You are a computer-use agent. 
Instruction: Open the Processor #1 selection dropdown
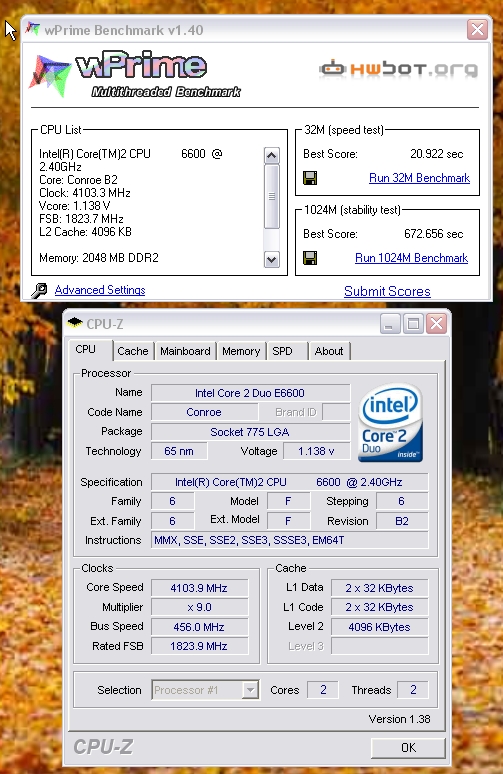(x=204, y=690)
